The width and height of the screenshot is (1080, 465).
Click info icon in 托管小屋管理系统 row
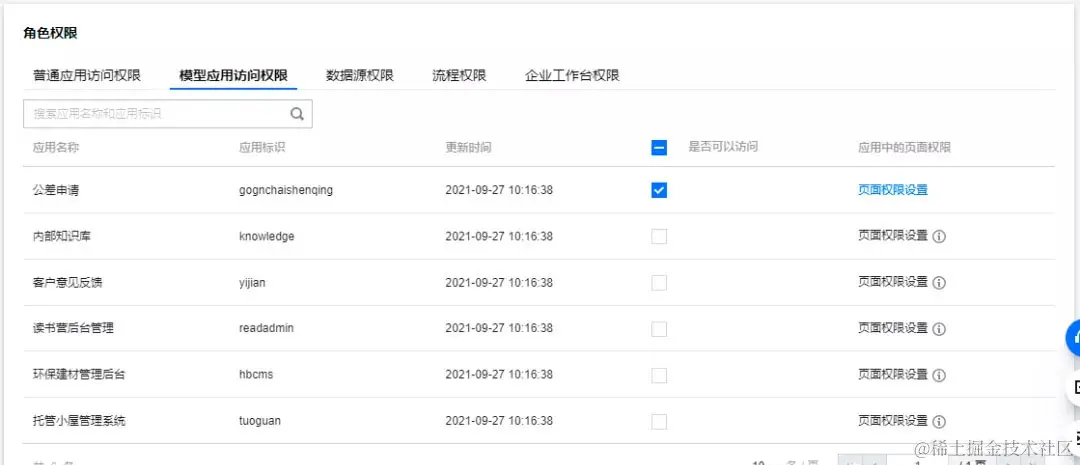[x=939, y=422]
